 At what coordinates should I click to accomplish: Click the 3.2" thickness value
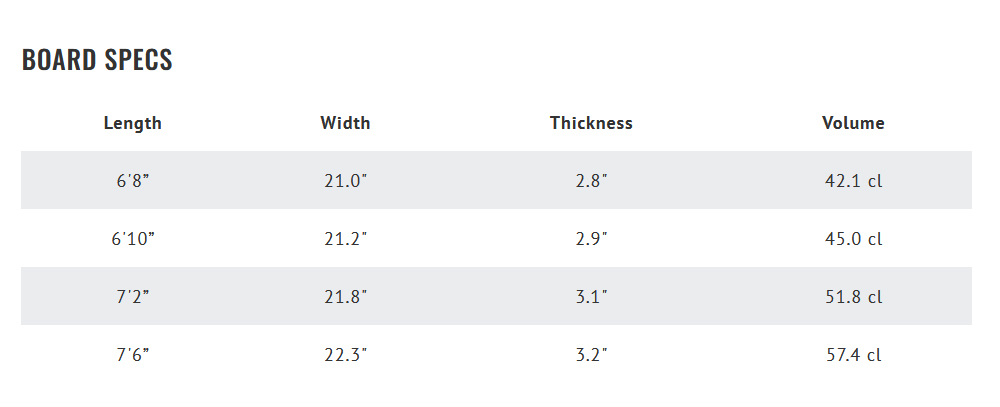(591, 355)
